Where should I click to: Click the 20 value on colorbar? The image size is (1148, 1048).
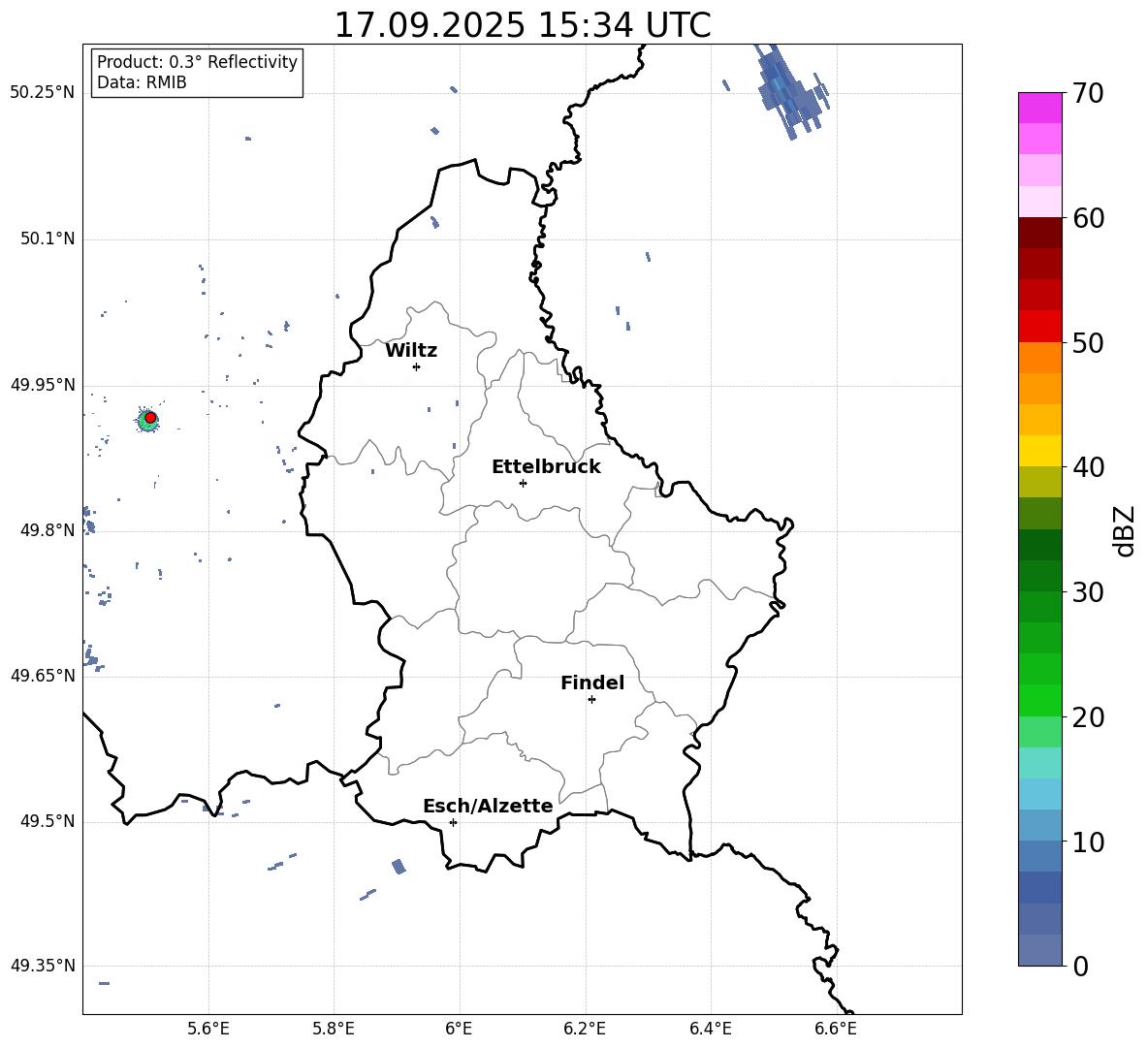1088,716
